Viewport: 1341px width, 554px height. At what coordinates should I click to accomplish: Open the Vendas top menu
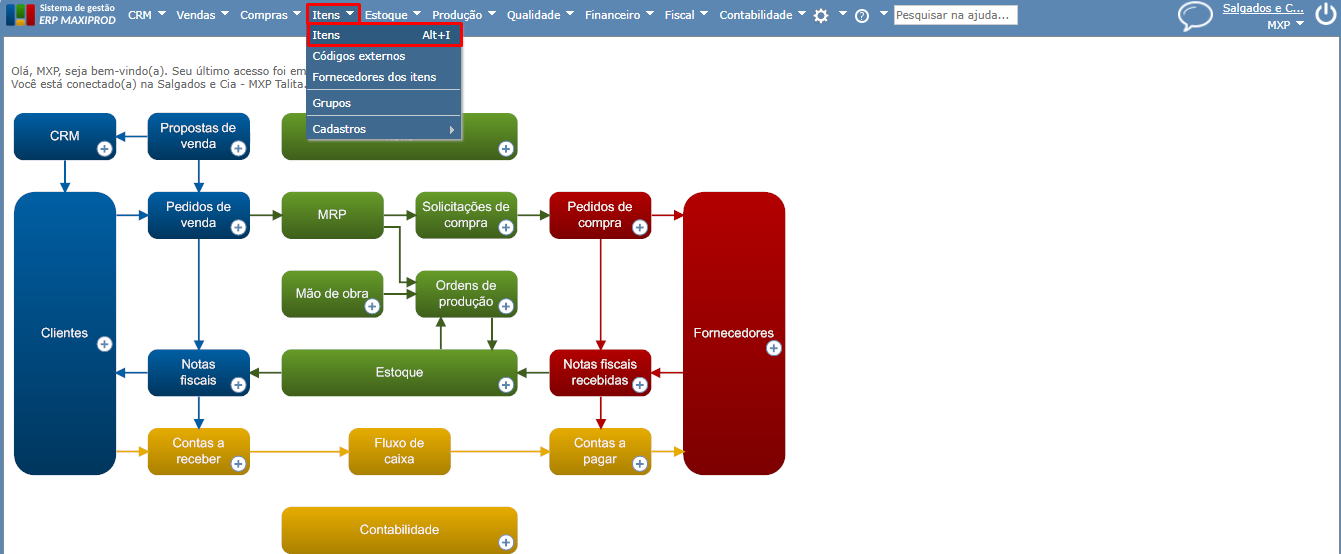click(202, 15)
